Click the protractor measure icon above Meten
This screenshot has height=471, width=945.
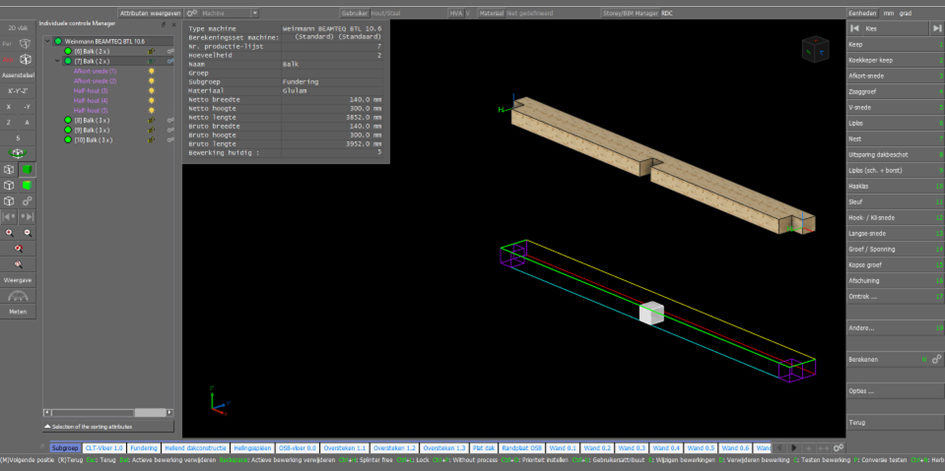(x=18, y=296)
